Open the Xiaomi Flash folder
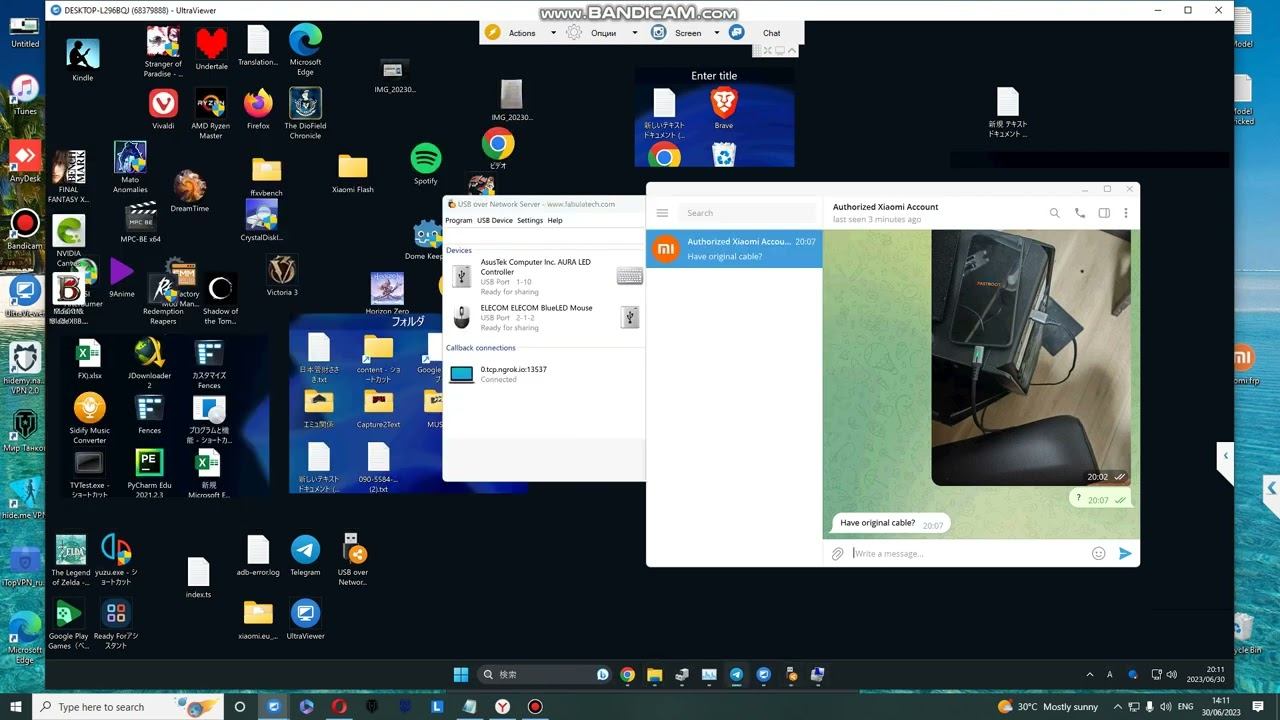Viewport: 1280px width, 720px height. click(x=352, y=173)
